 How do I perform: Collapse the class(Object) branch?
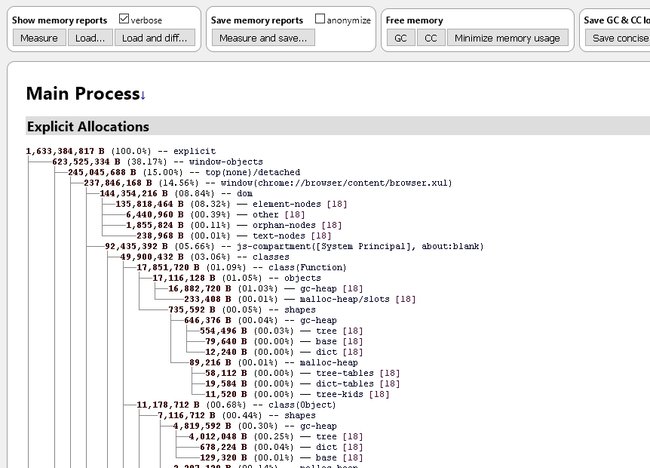click(236, 405)
